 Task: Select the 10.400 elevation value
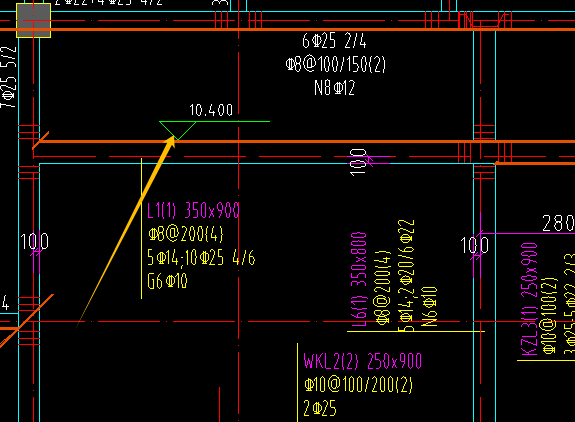pyautogui.click(x=211, y=110)
